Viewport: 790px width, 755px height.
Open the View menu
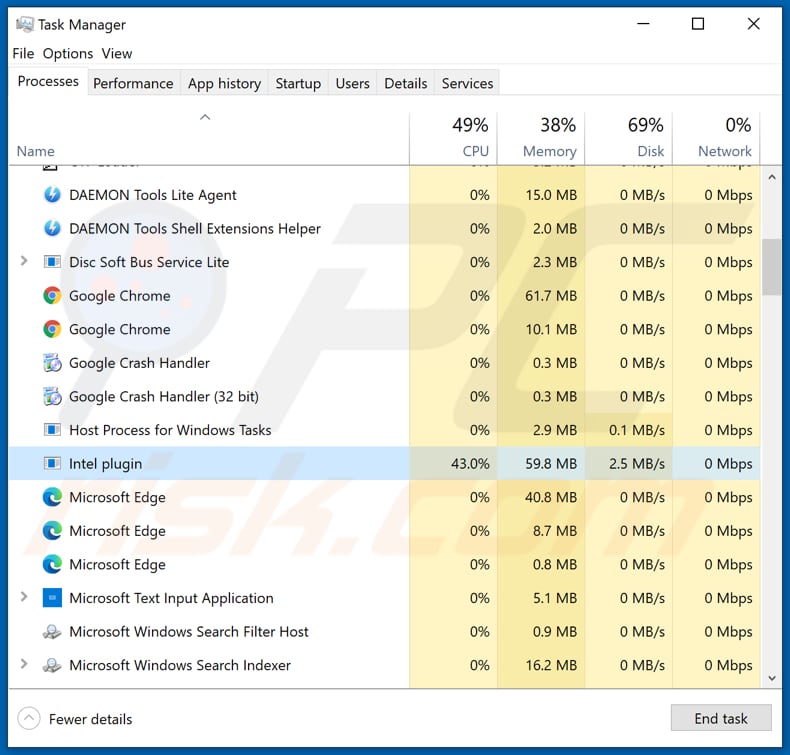pos(117,53)
